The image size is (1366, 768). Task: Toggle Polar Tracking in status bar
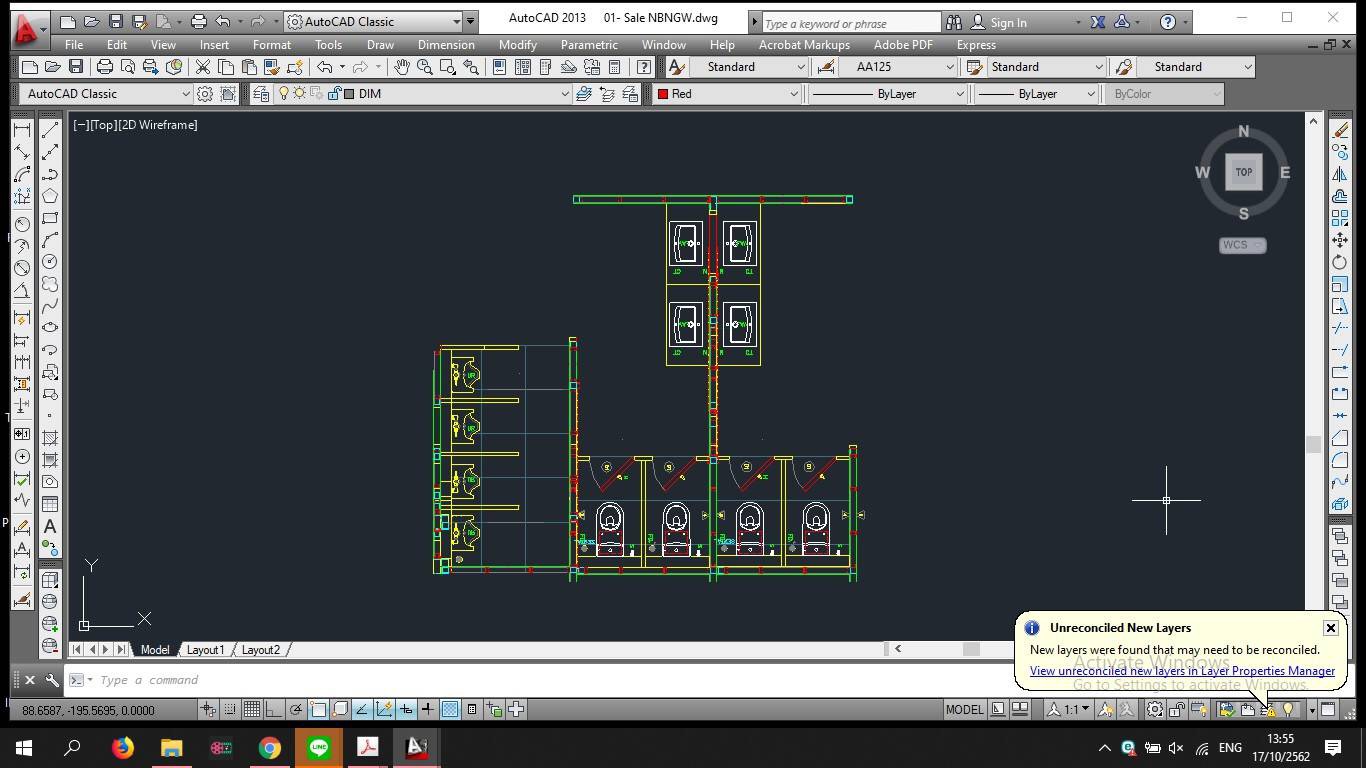(296, 710)
